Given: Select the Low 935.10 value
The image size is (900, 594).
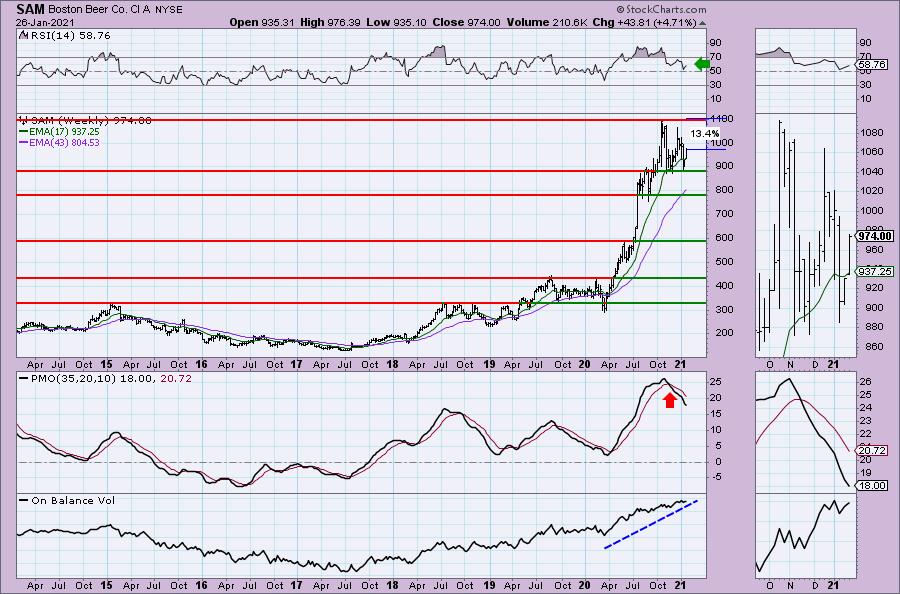Looking at the screenshot, I should 397,22.
